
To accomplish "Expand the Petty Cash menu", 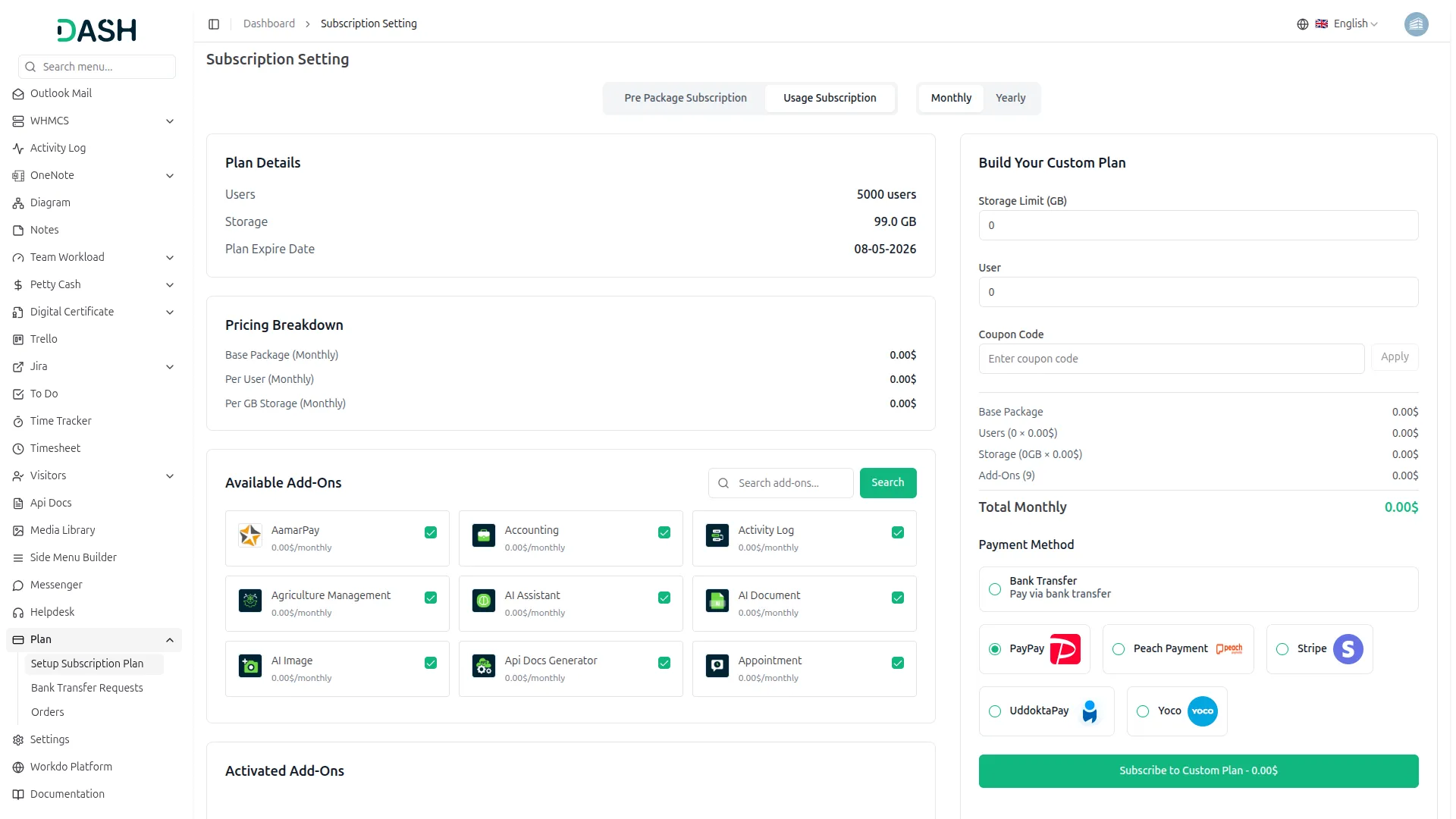I will point(94,285).
